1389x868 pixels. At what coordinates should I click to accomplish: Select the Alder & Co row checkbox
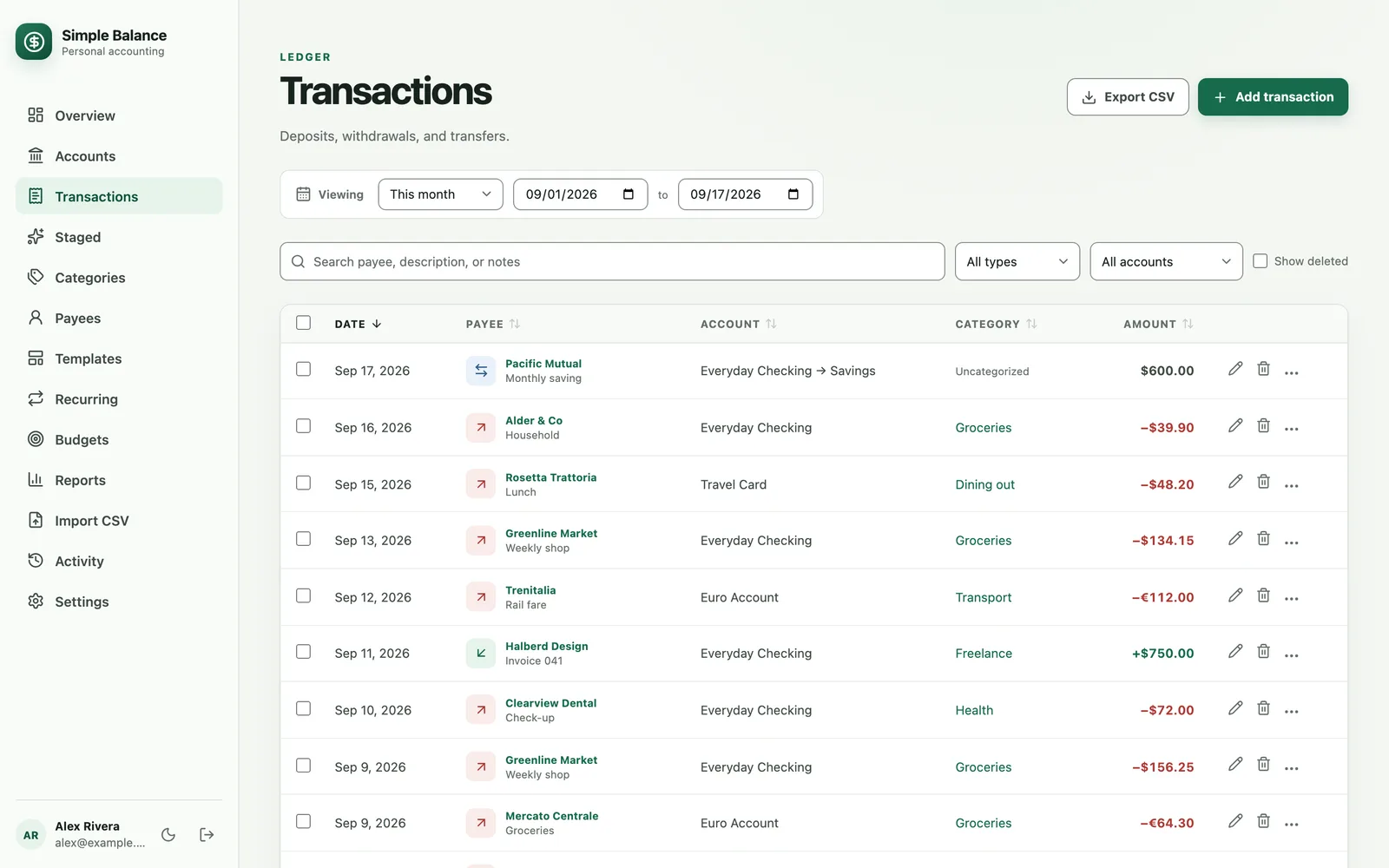tap(303, 426)
